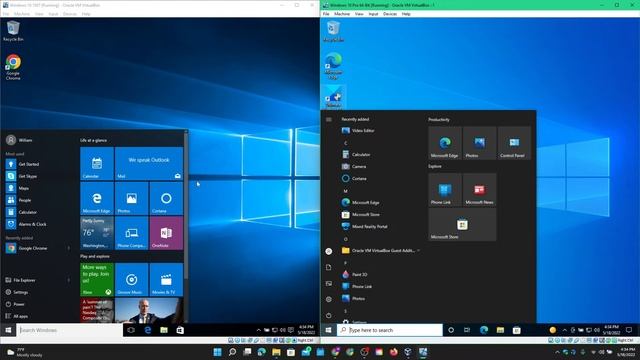This screenshot has width=640, height=360.
Task: Open Input menu in right VirtualBox window
Action: [373, 14]
